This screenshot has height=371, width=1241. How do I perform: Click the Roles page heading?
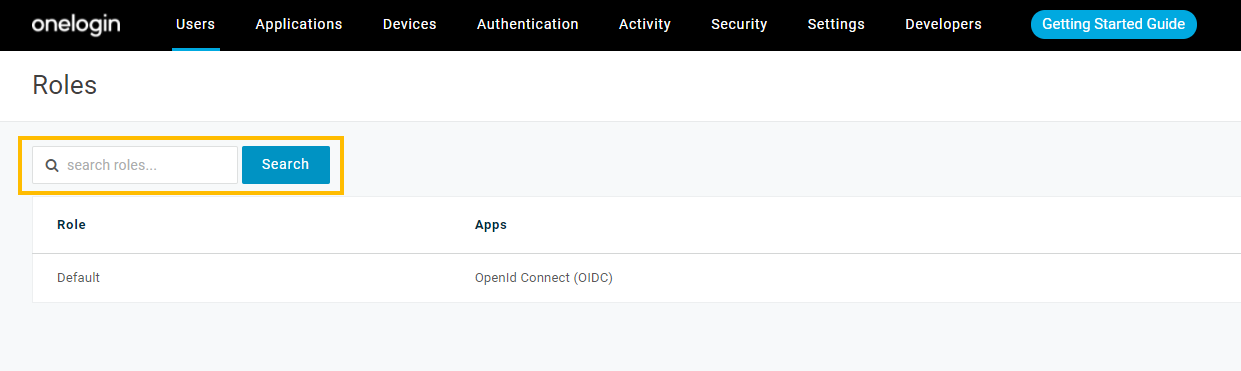(x=65, y=85)
